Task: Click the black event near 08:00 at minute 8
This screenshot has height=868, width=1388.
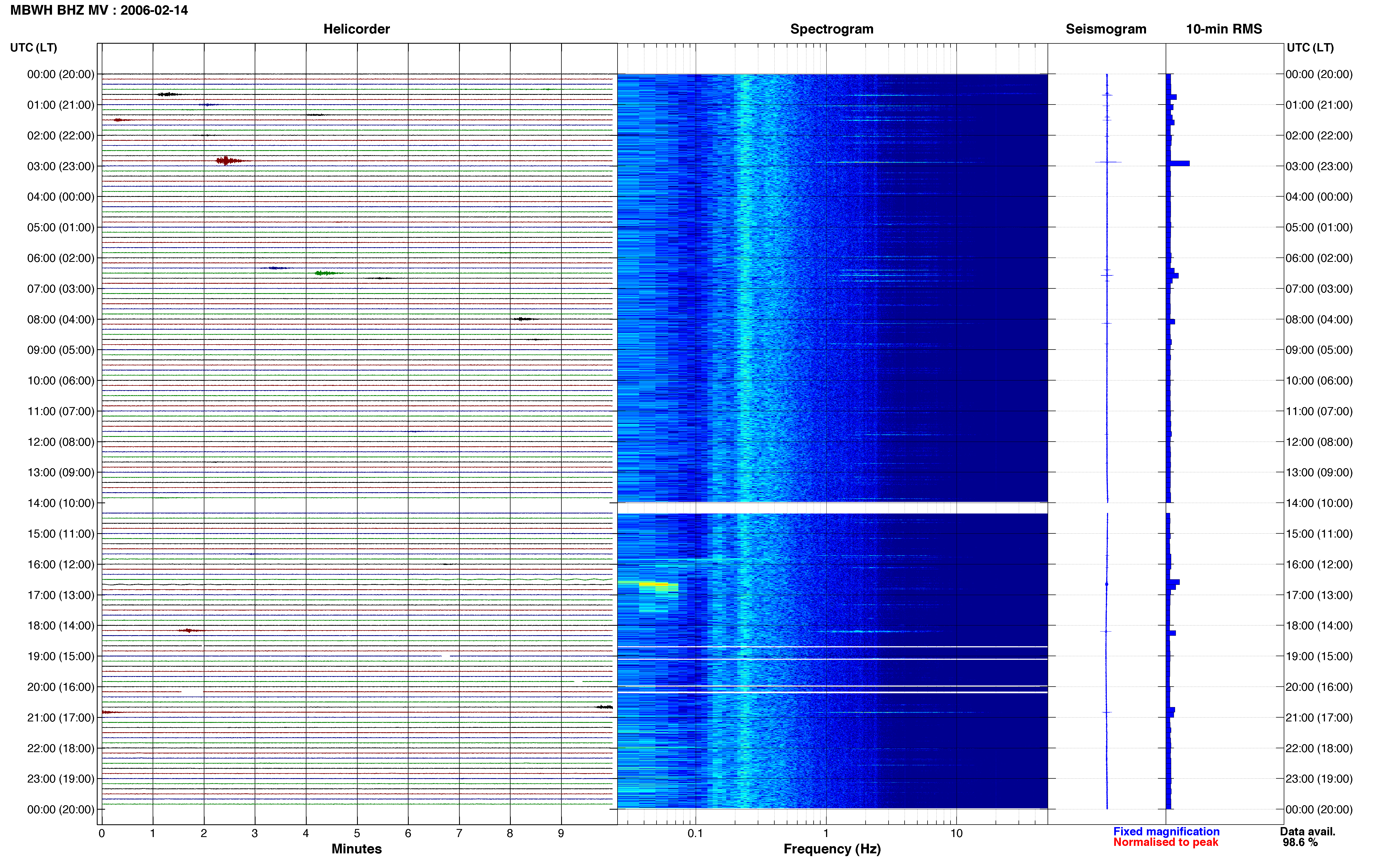Action: 525,319
